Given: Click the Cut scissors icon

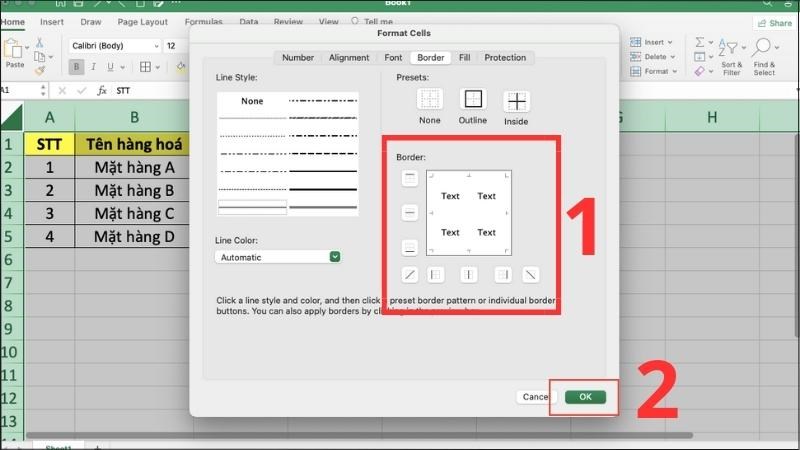Looking at the screenshot, I should (39, 43).
